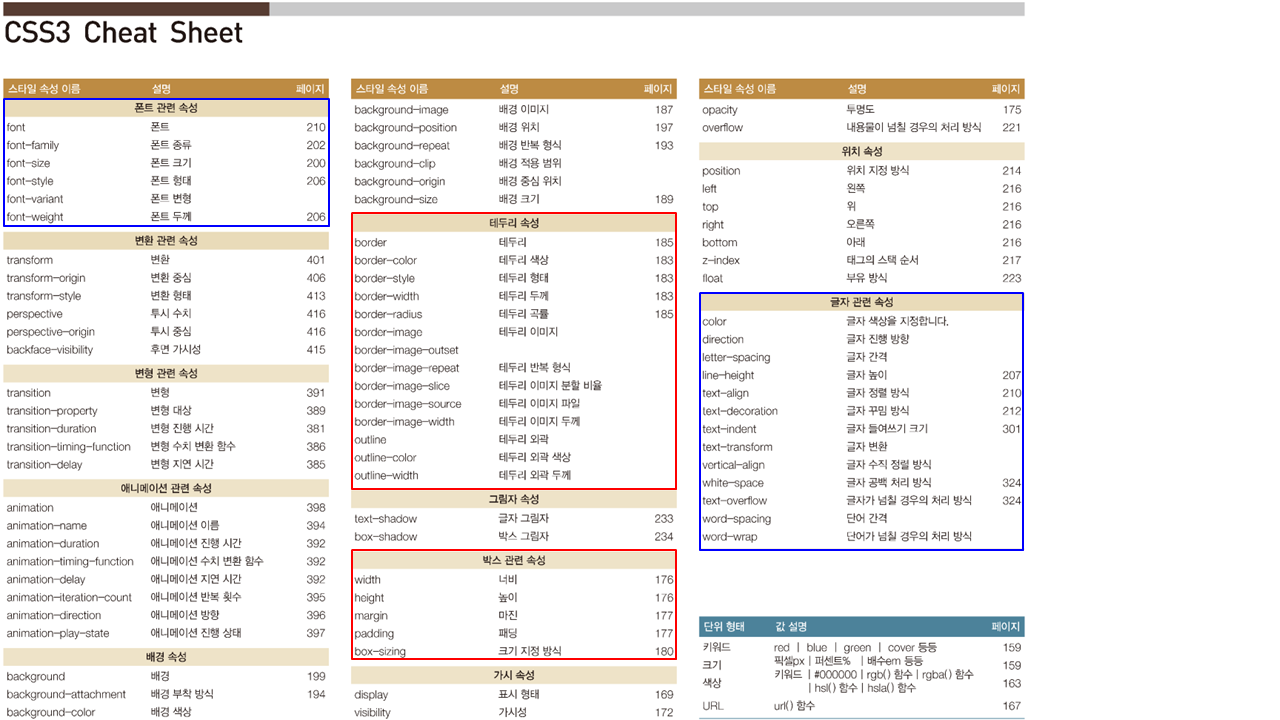The width and height of the screenshot is (1280, 720).
Task: Select the "단위 형태" column header
Action: [724, 627]
